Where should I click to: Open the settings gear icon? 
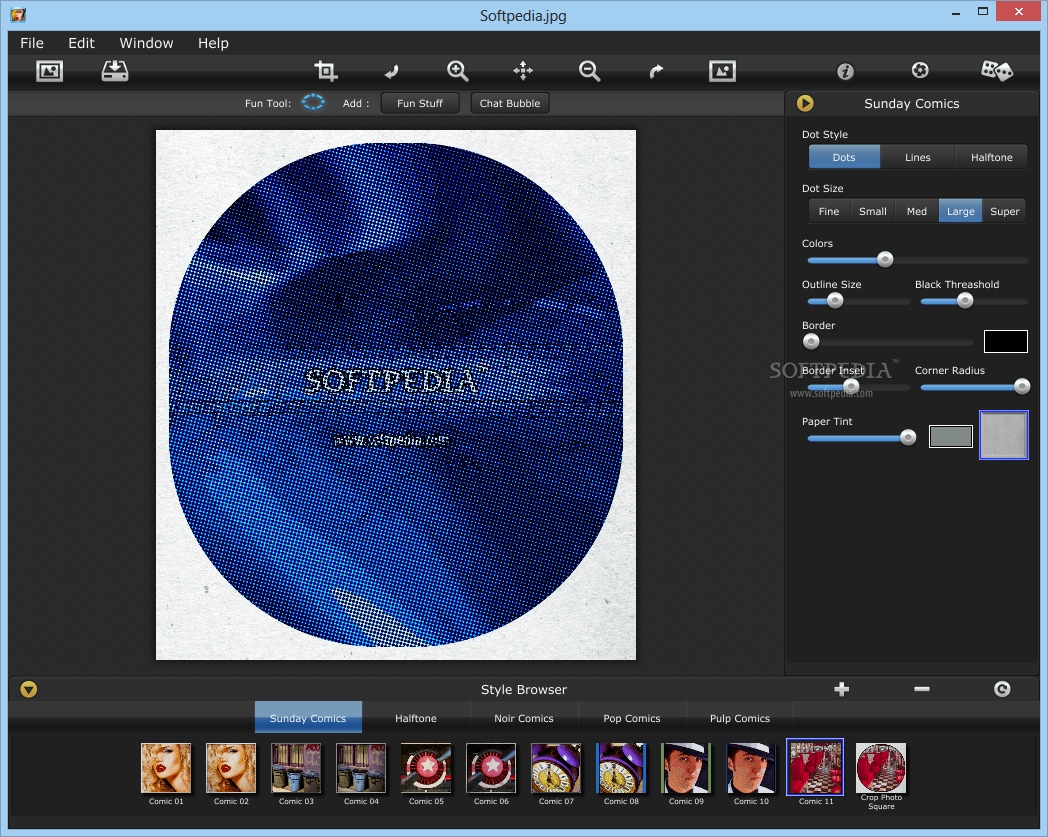tap(920, 70)
